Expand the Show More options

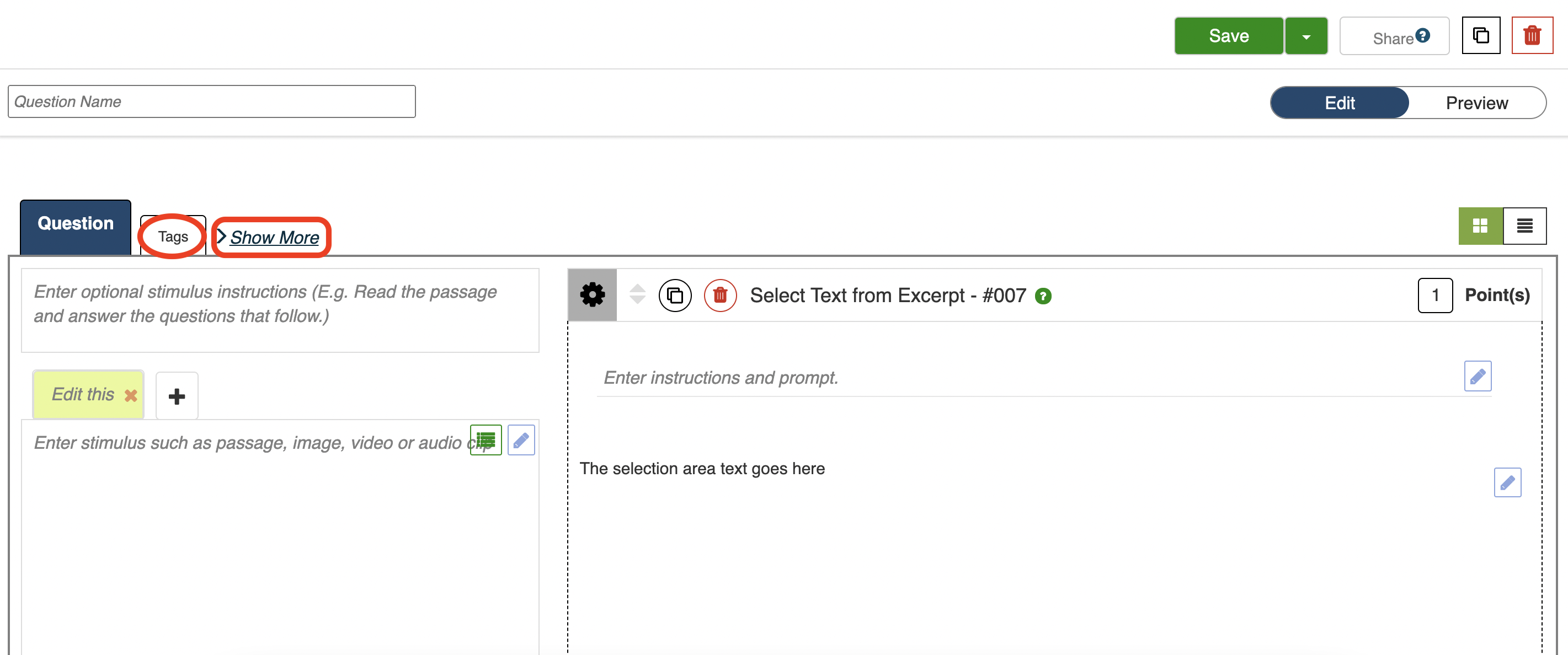(x=274, y=237)
